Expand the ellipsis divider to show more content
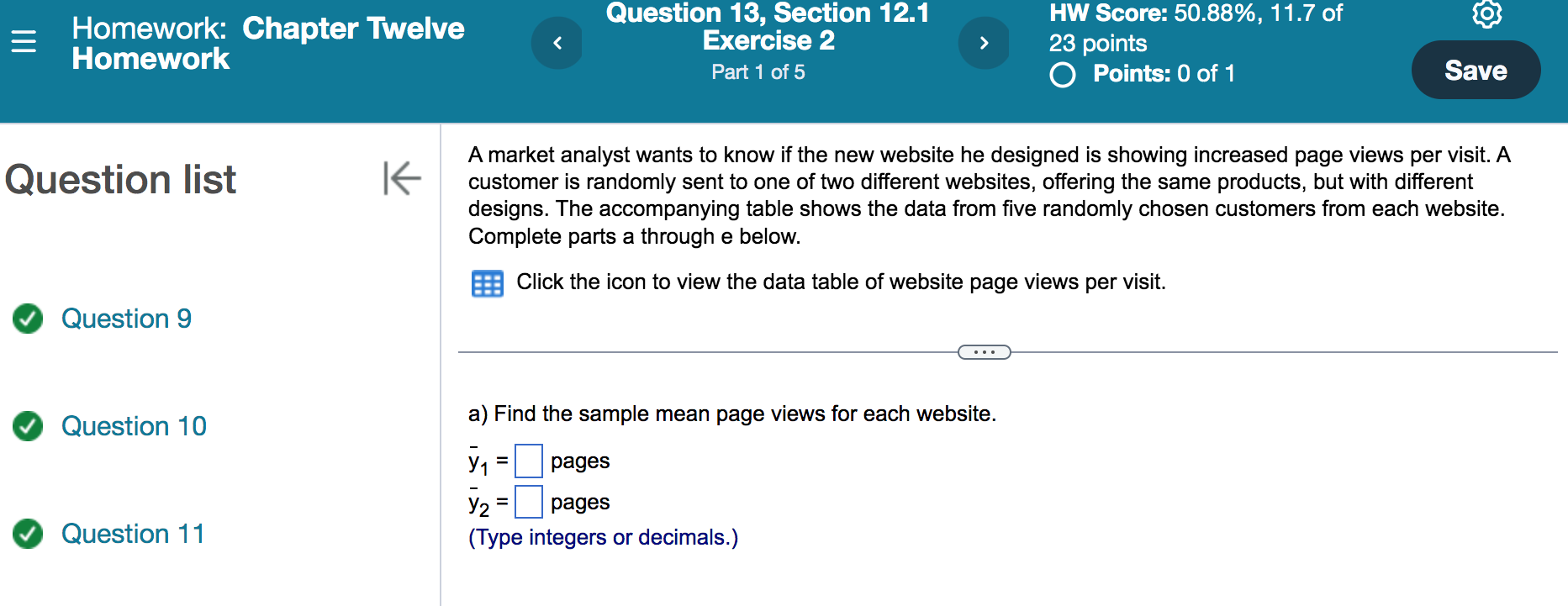This screenshot has height=606, width=1568. 984,352
